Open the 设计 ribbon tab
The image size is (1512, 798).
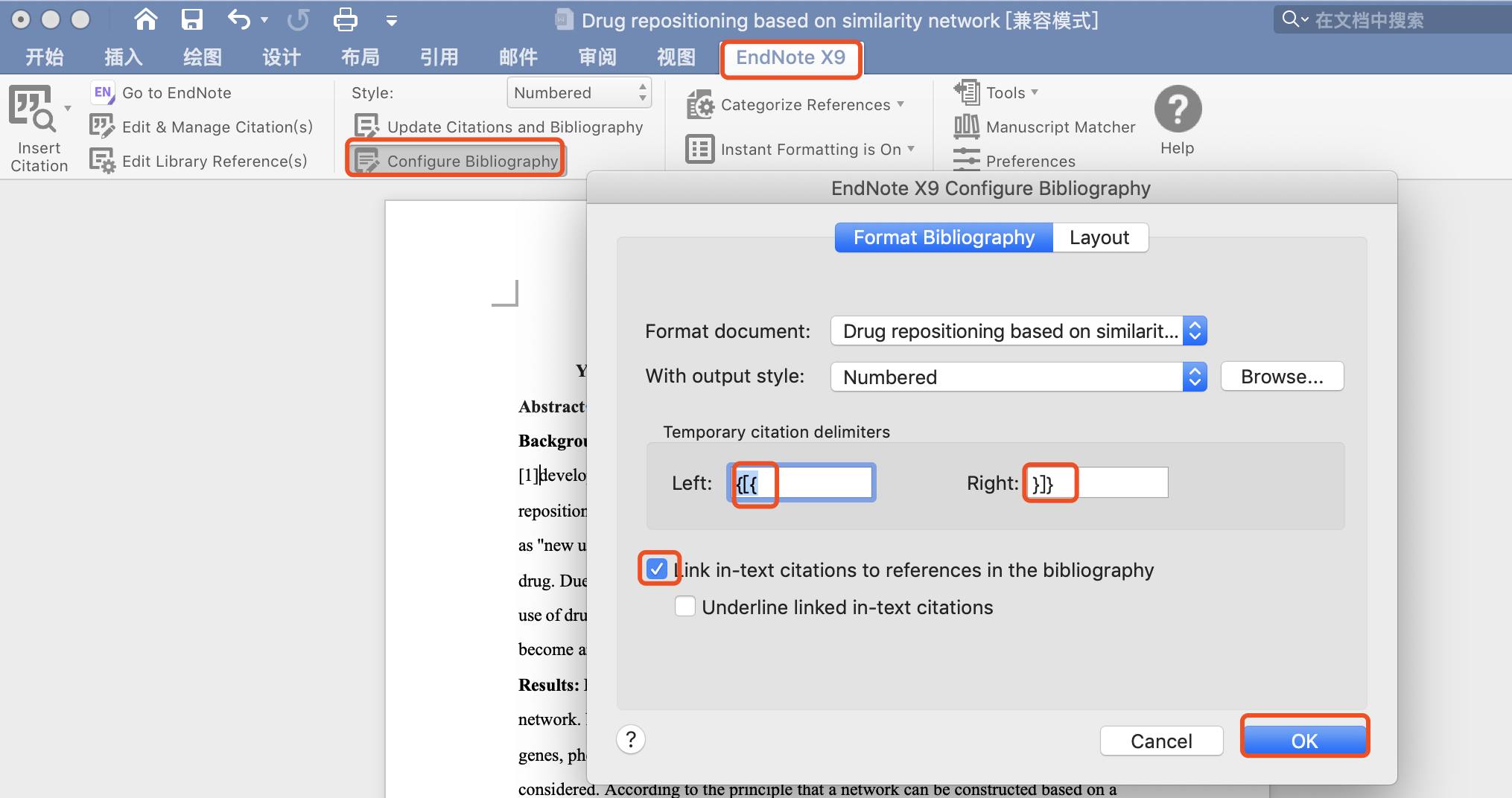tap(282, 57)
